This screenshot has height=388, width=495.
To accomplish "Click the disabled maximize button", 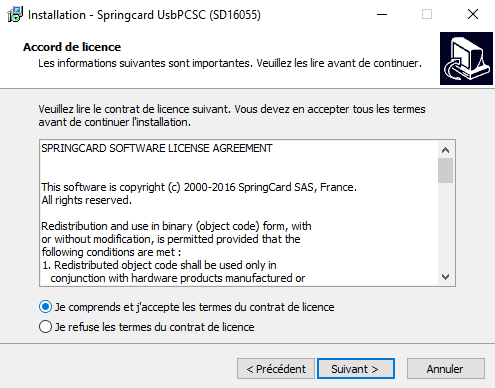I will click(x=427, y=14).
